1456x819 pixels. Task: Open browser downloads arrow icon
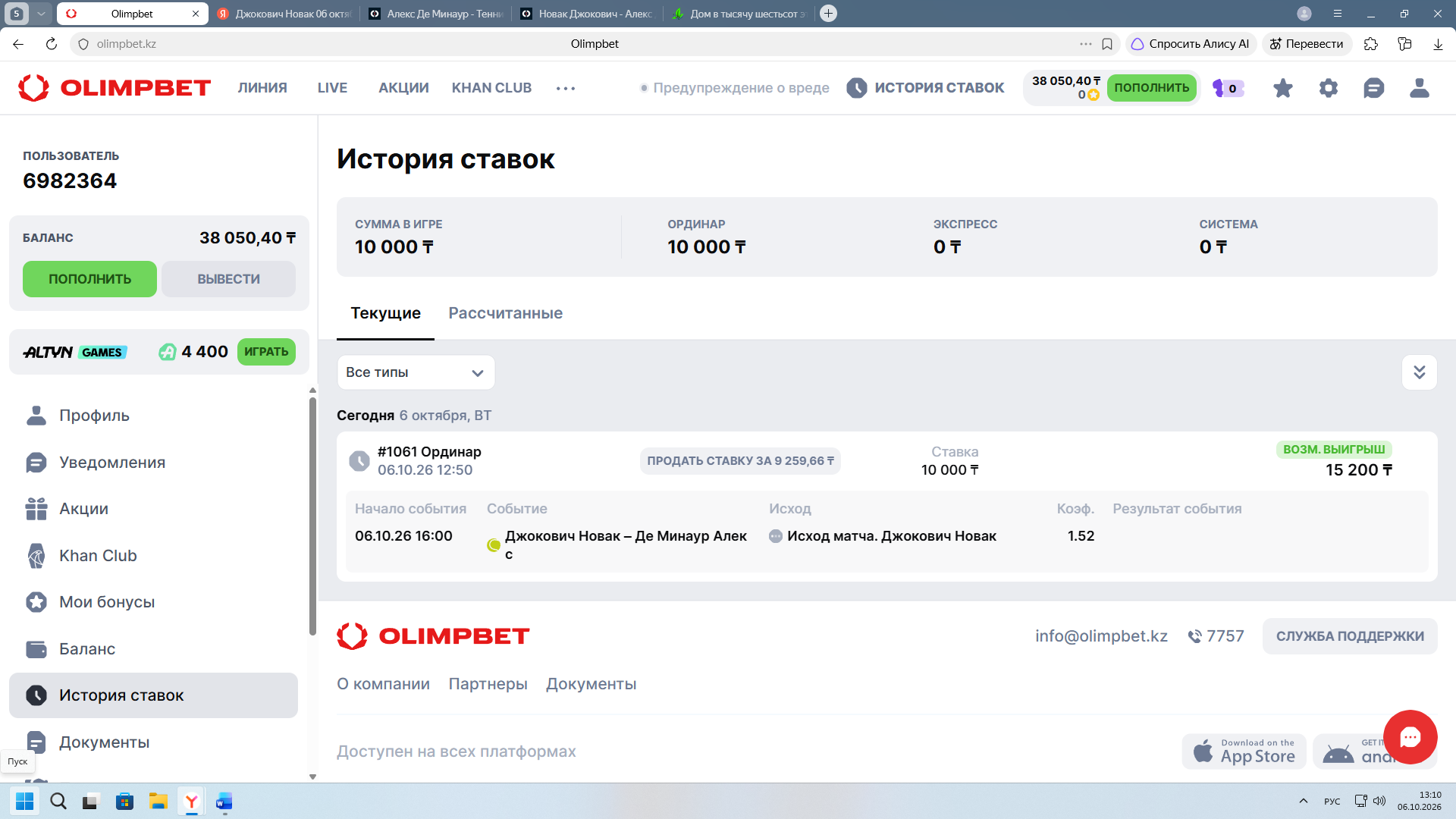(1438, 44)
